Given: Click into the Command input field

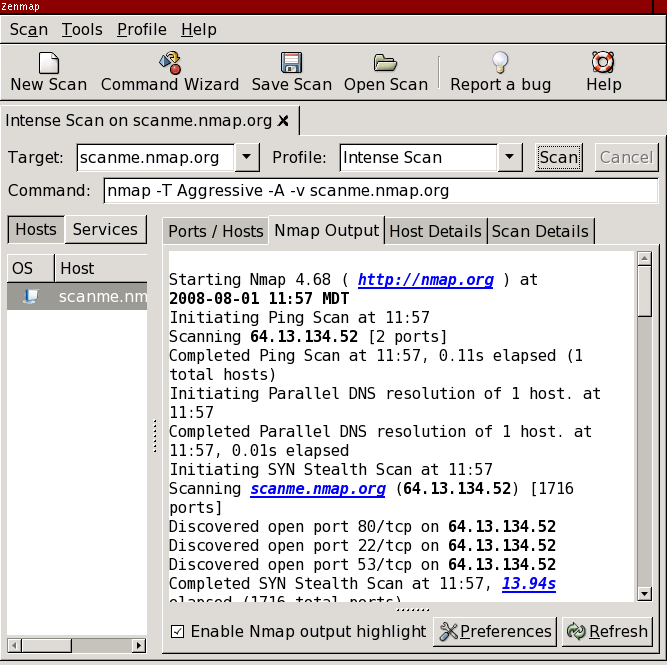Looking at the screenshot, I should 381,191.
